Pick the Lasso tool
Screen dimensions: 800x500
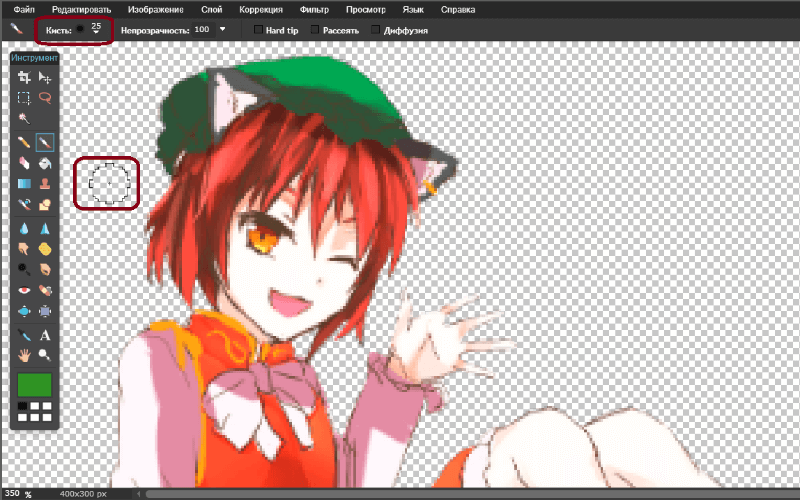[45, 98]
